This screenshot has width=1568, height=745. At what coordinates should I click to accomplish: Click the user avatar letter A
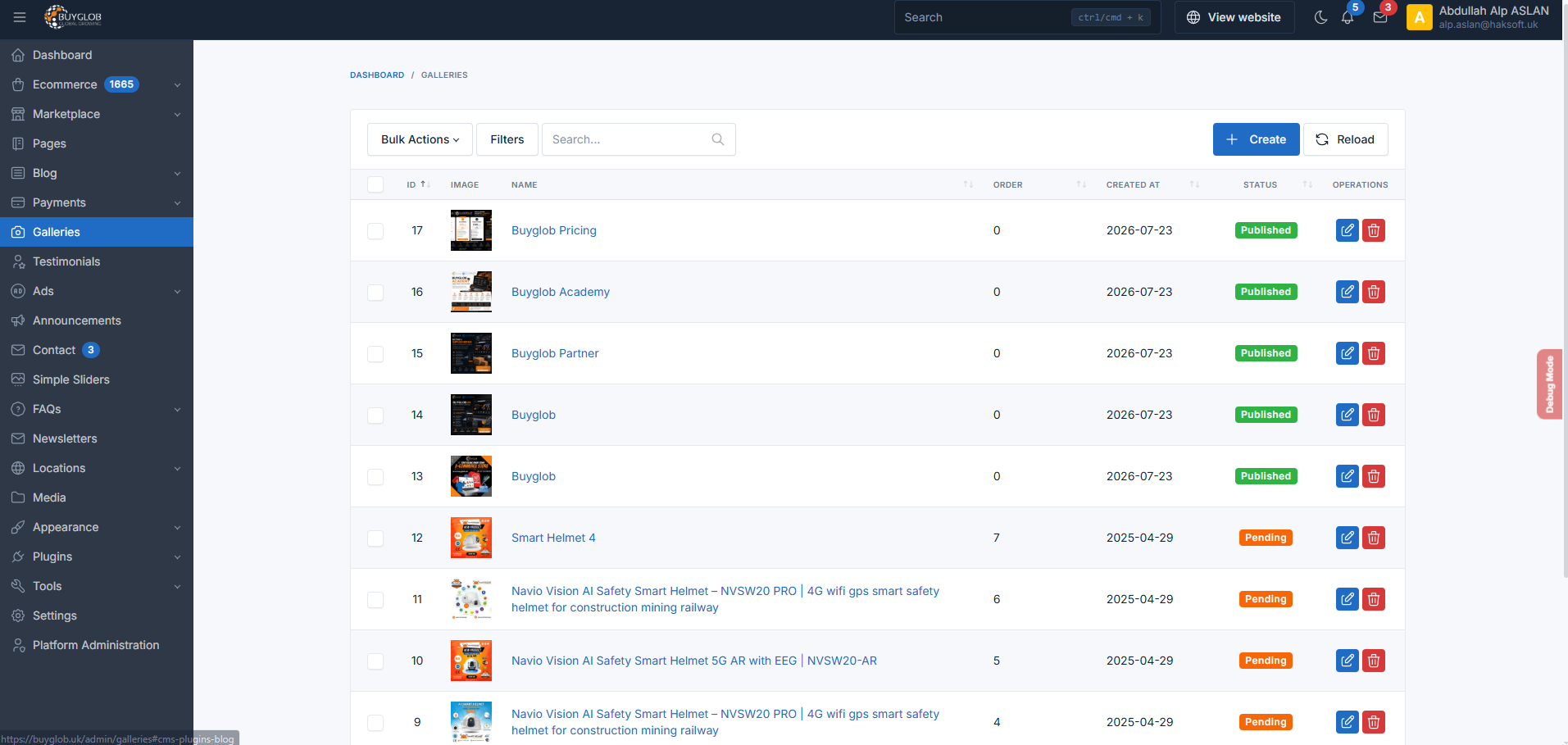tap(1420, 17)
